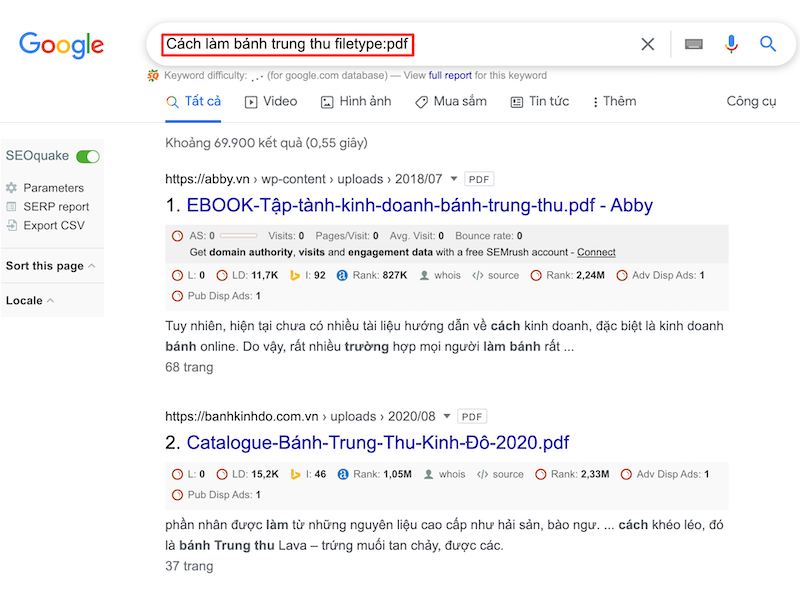This screenshot has height=593, width=800.
Task: Open SEOquake Parameters settings gear
Action: click(10, 188)
